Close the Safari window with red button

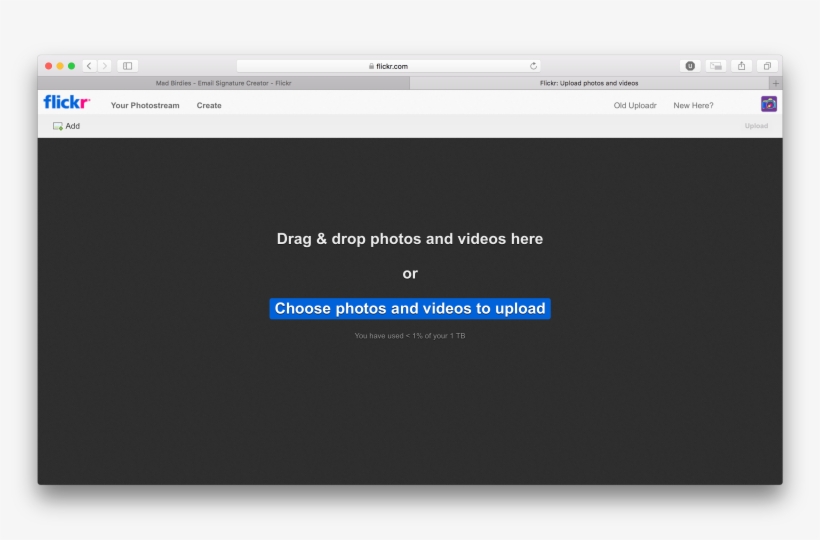coord(49,66)
